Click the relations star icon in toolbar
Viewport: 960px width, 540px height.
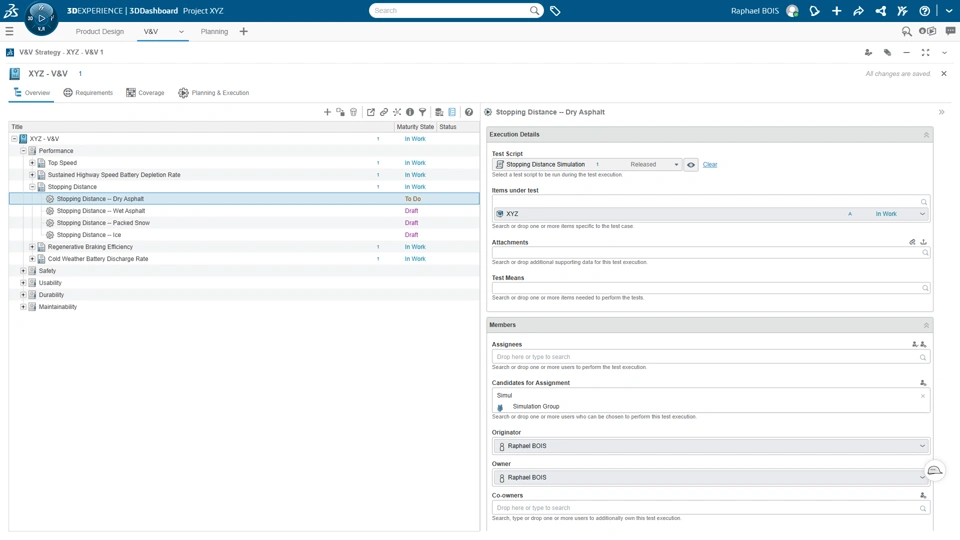click(x=397, y=112)
